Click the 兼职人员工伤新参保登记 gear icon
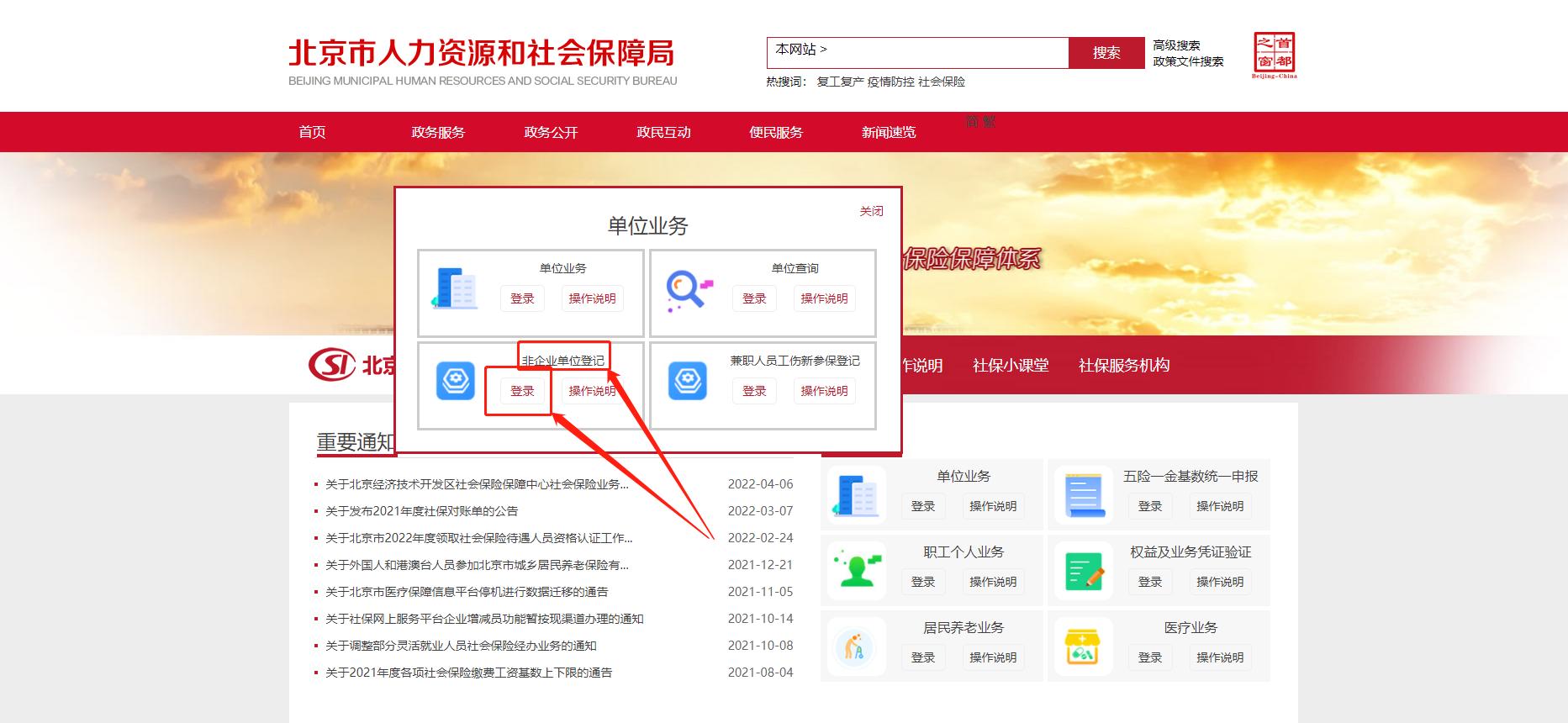The width and height of the screenshot is (1568, 723). click(688, 381)
